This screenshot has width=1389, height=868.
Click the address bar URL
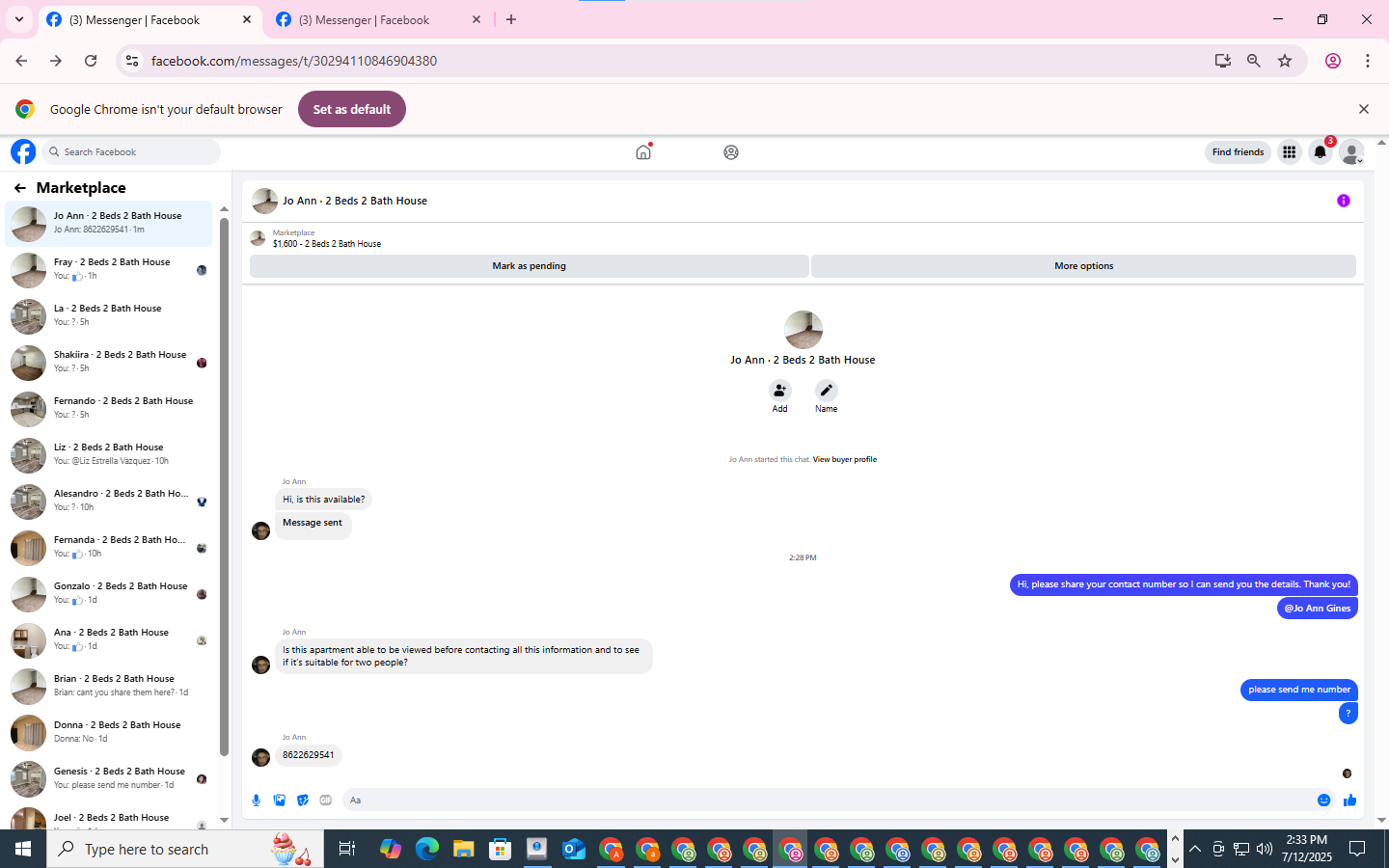click(294, 61)
